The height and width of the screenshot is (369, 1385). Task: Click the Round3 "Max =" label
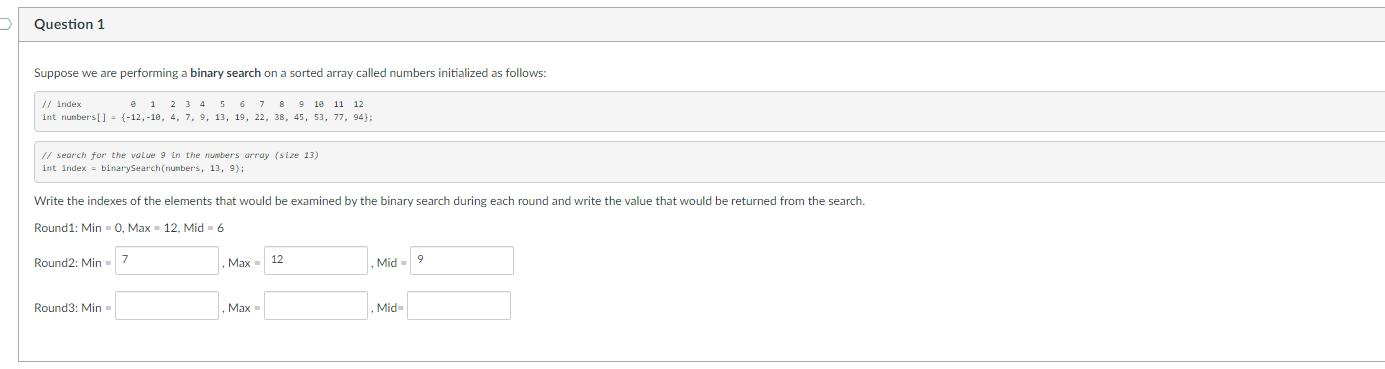pos(242,308)
